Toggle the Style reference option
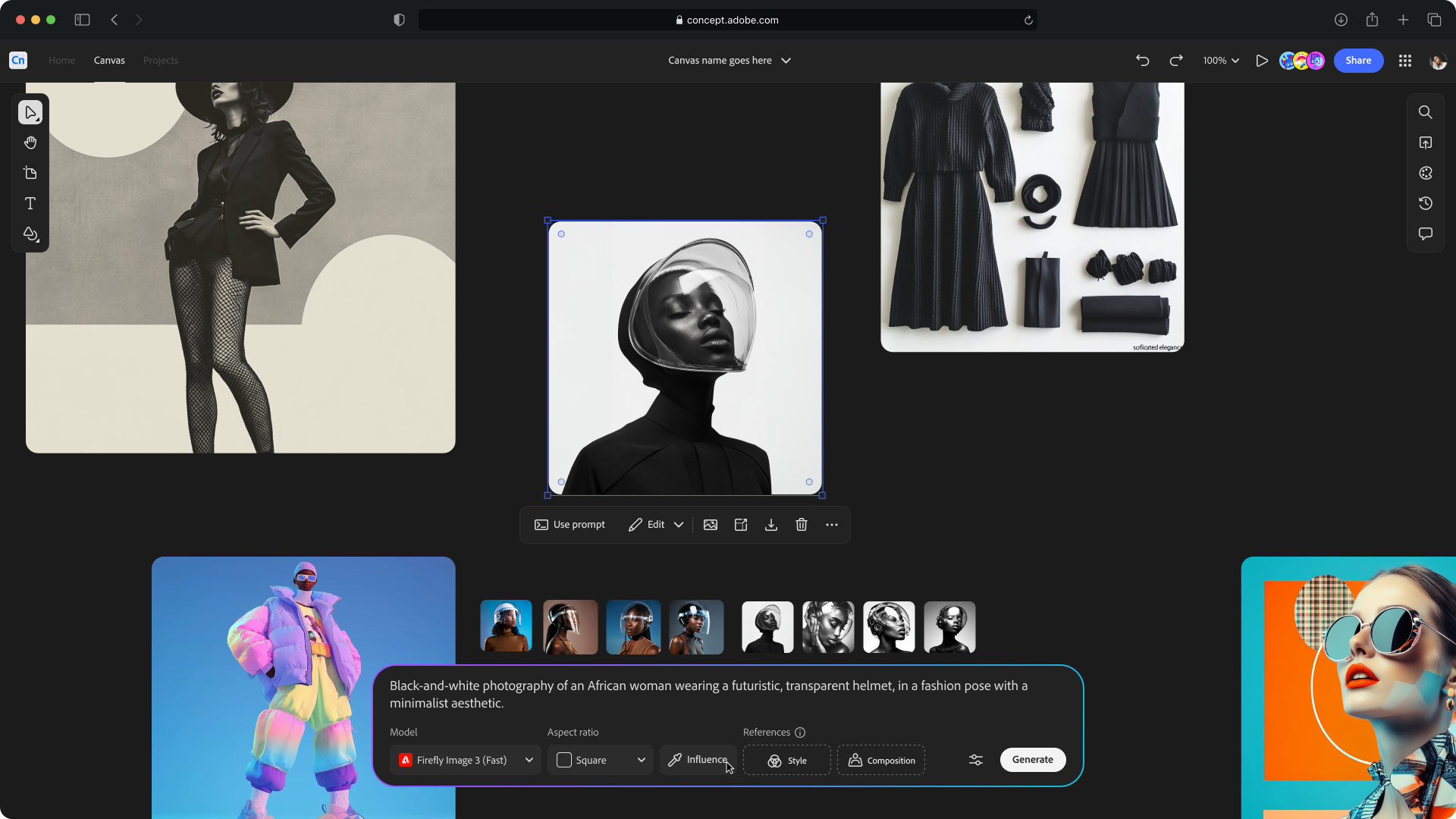 click(x=787, y=760)
